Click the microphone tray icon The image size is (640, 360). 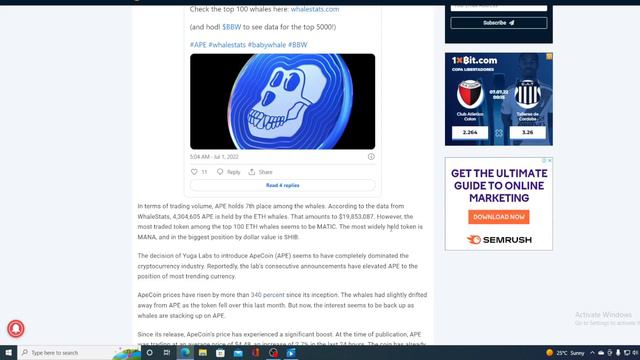click(618, 353)
